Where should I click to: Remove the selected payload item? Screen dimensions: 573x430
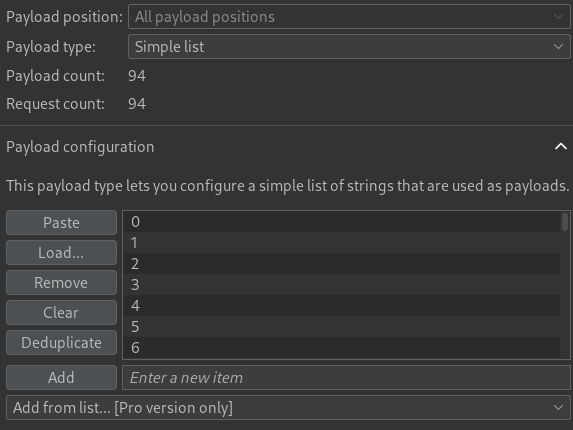[61, 282]
